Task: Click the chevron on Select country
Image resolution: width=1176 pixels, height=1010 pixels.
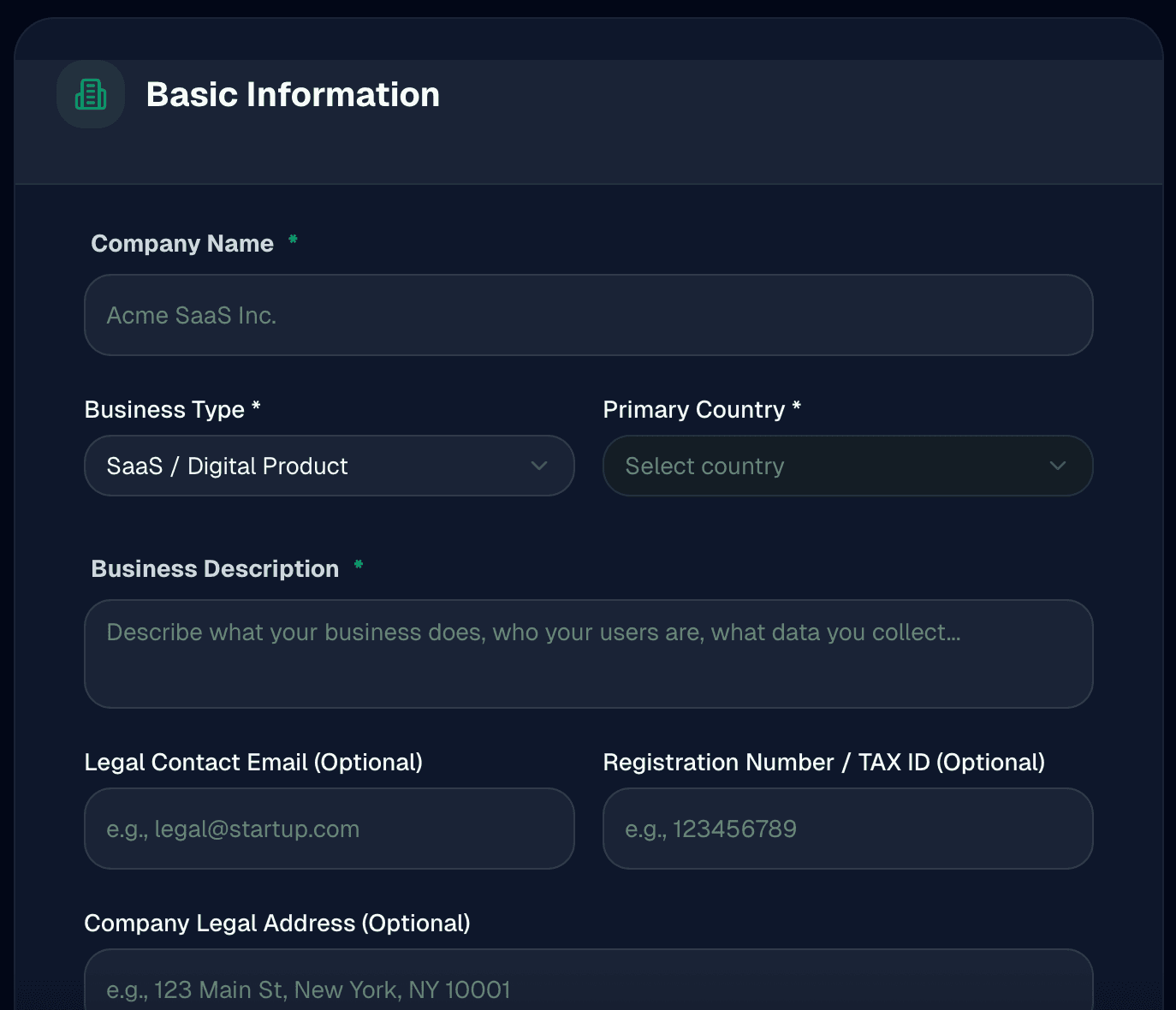Action: pyautogui.click(x=1058, y=466)
